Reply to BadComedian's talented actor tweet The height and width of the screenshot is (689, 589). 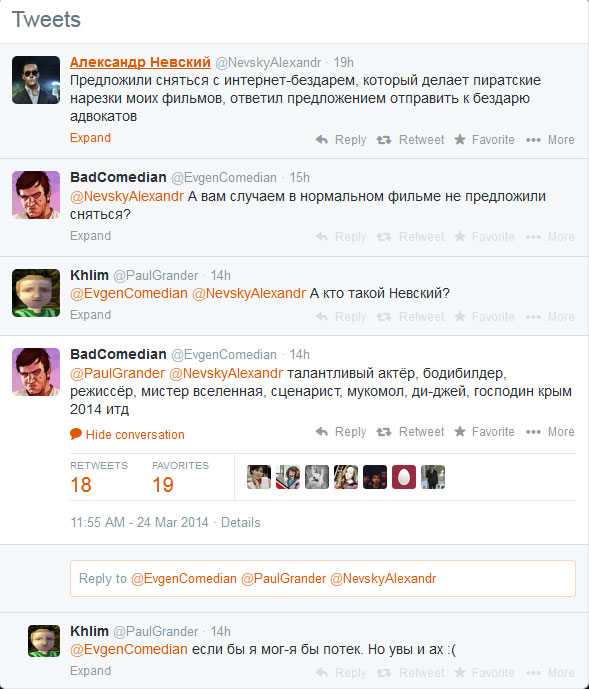coord(341,432)
